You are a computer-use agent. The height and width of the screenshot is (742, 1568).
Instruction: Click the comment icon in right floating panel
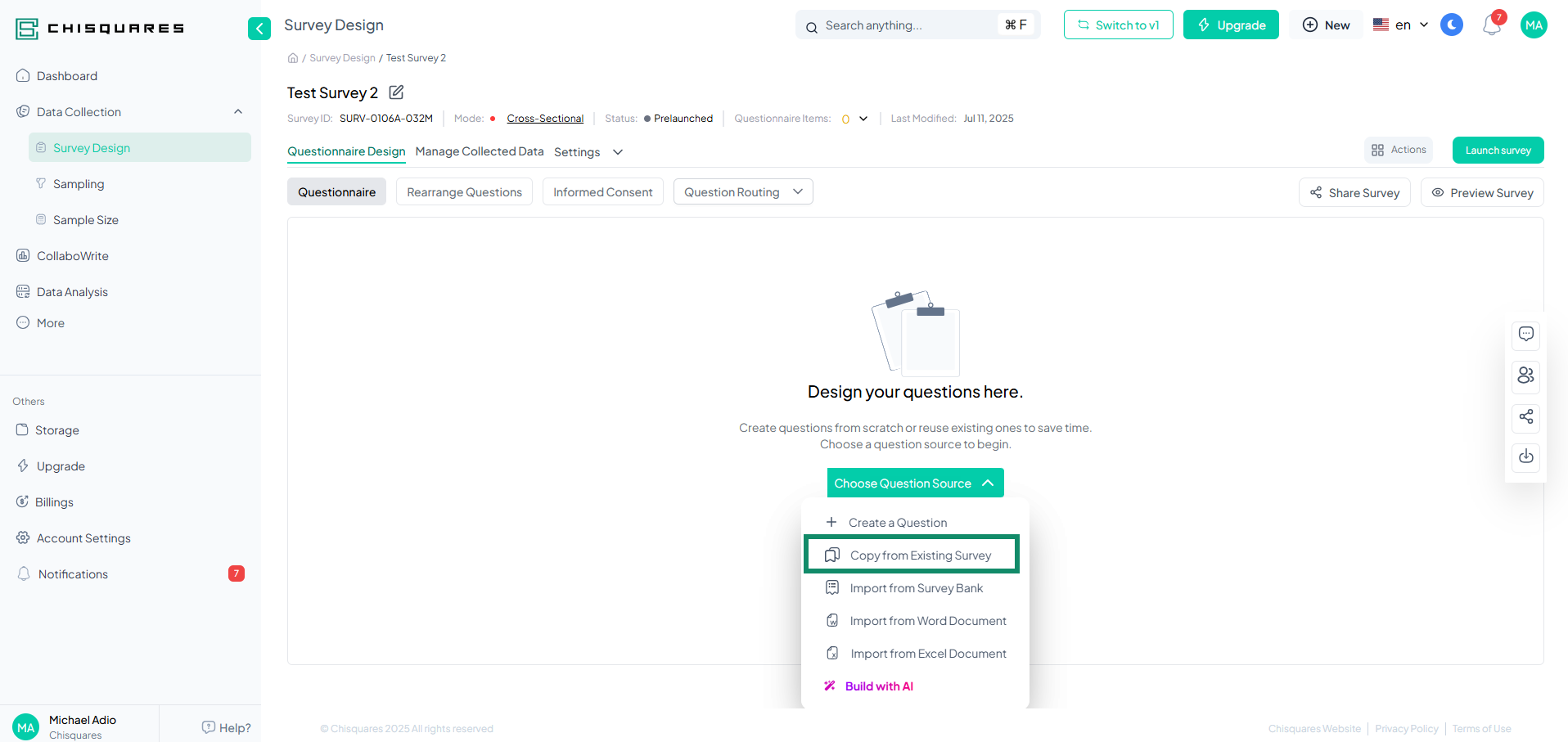pyautogui.click(x=1525, y=335)
